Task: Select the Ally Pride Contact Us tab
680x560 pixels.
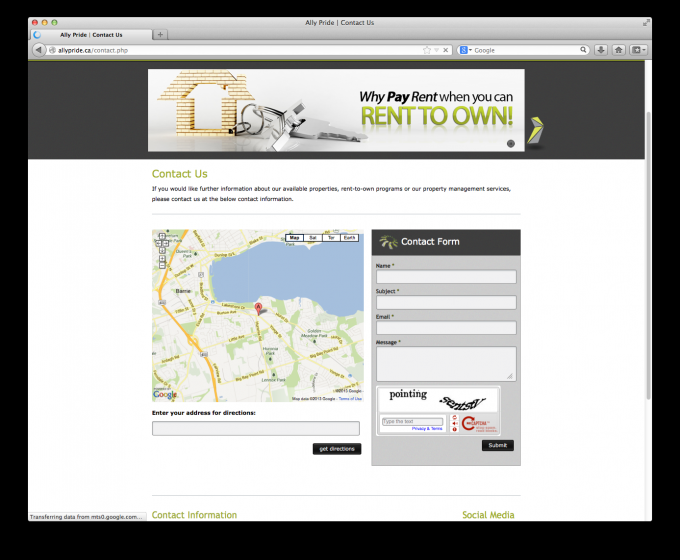Action: [x=90, y=34]
